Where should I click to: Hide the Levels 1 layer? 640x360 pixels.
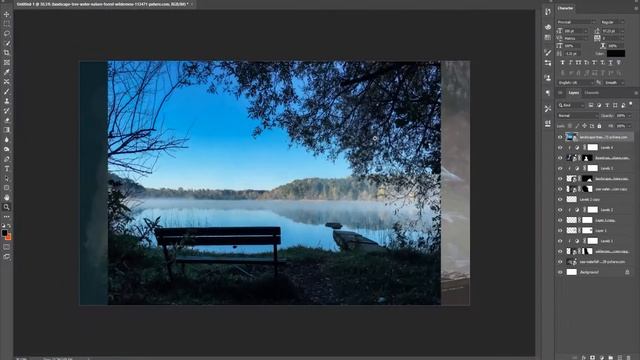(x=560, y=241)
